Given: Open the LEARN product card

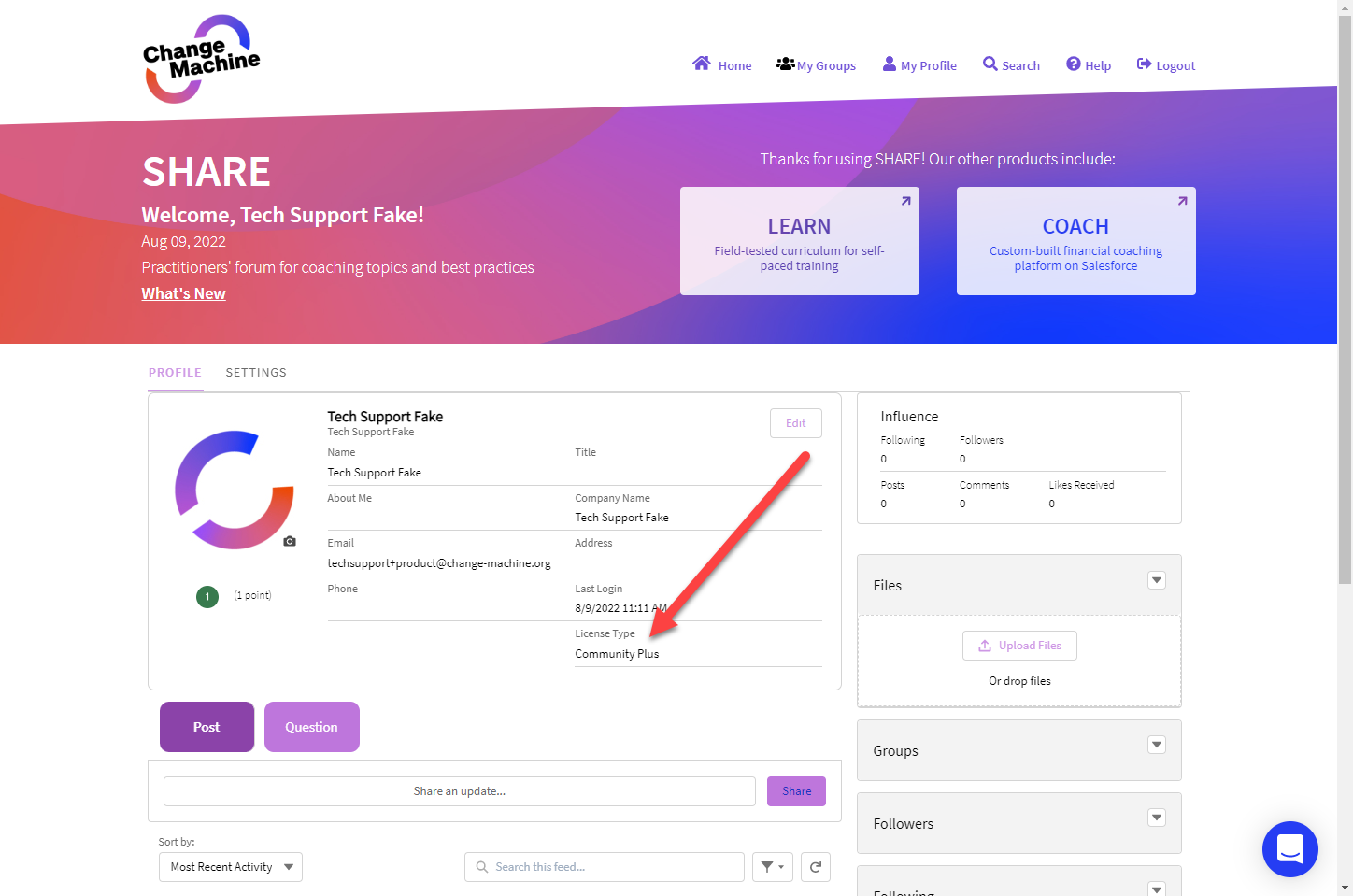Looking at the screenshot, I should click(x=800, y=241).
